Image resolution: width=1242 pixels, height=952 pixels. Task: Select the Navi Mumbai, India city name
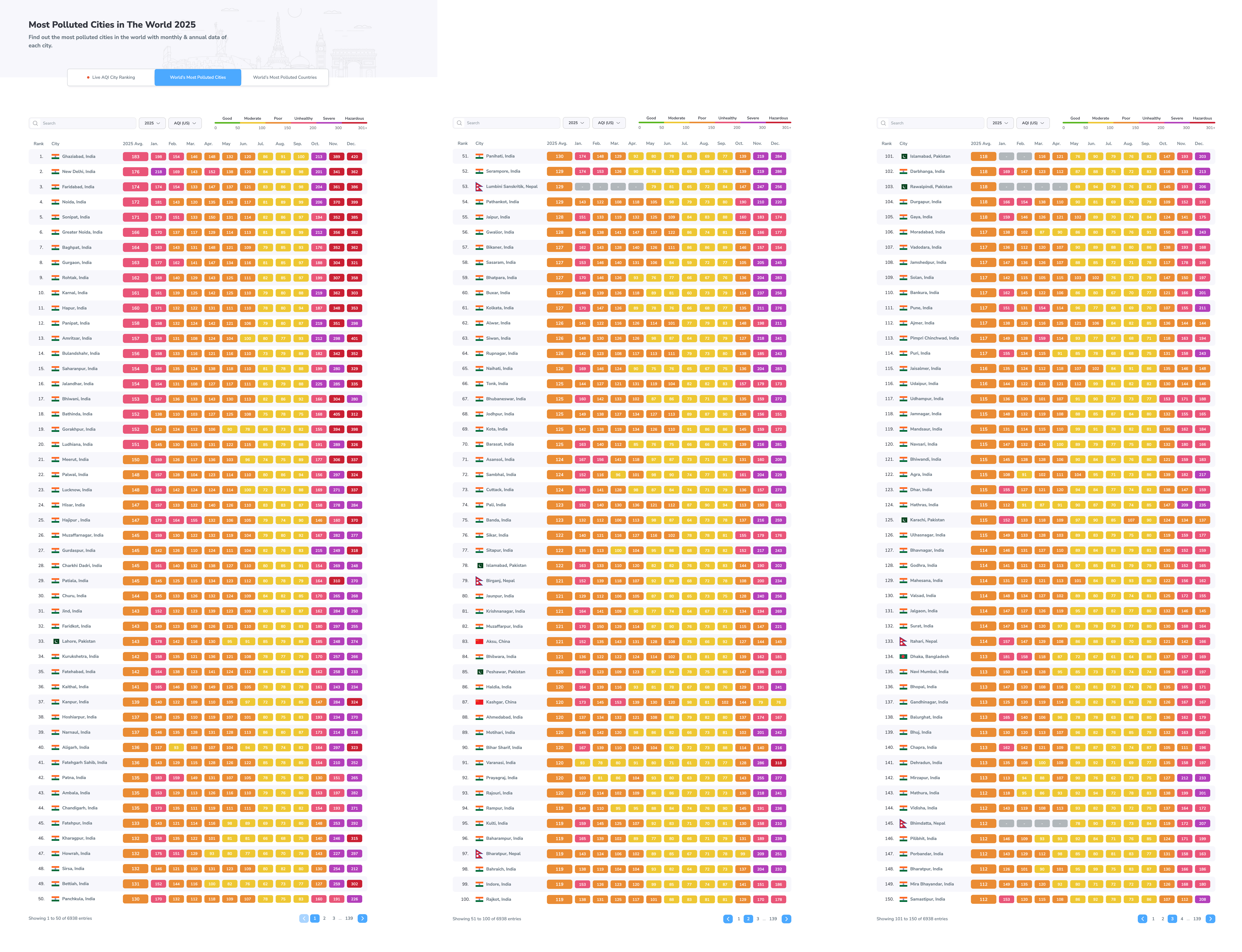[x=929, y=672]
